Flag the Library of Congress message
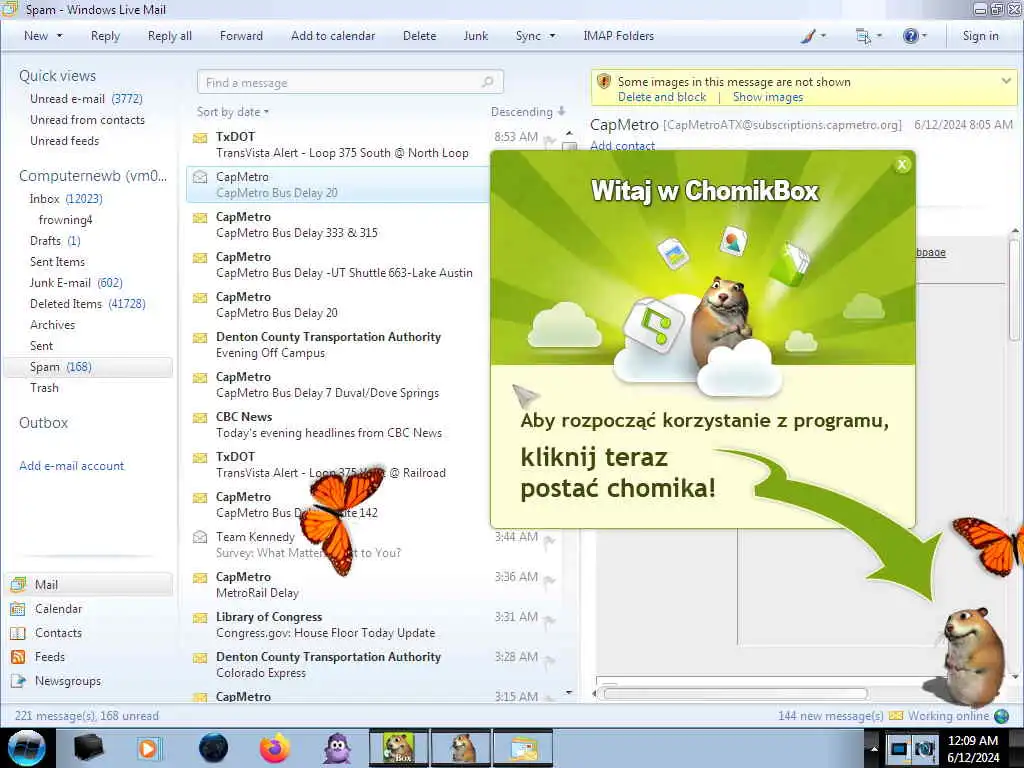1024x768 pixels. pyautogui.click(x=549, y=620)
